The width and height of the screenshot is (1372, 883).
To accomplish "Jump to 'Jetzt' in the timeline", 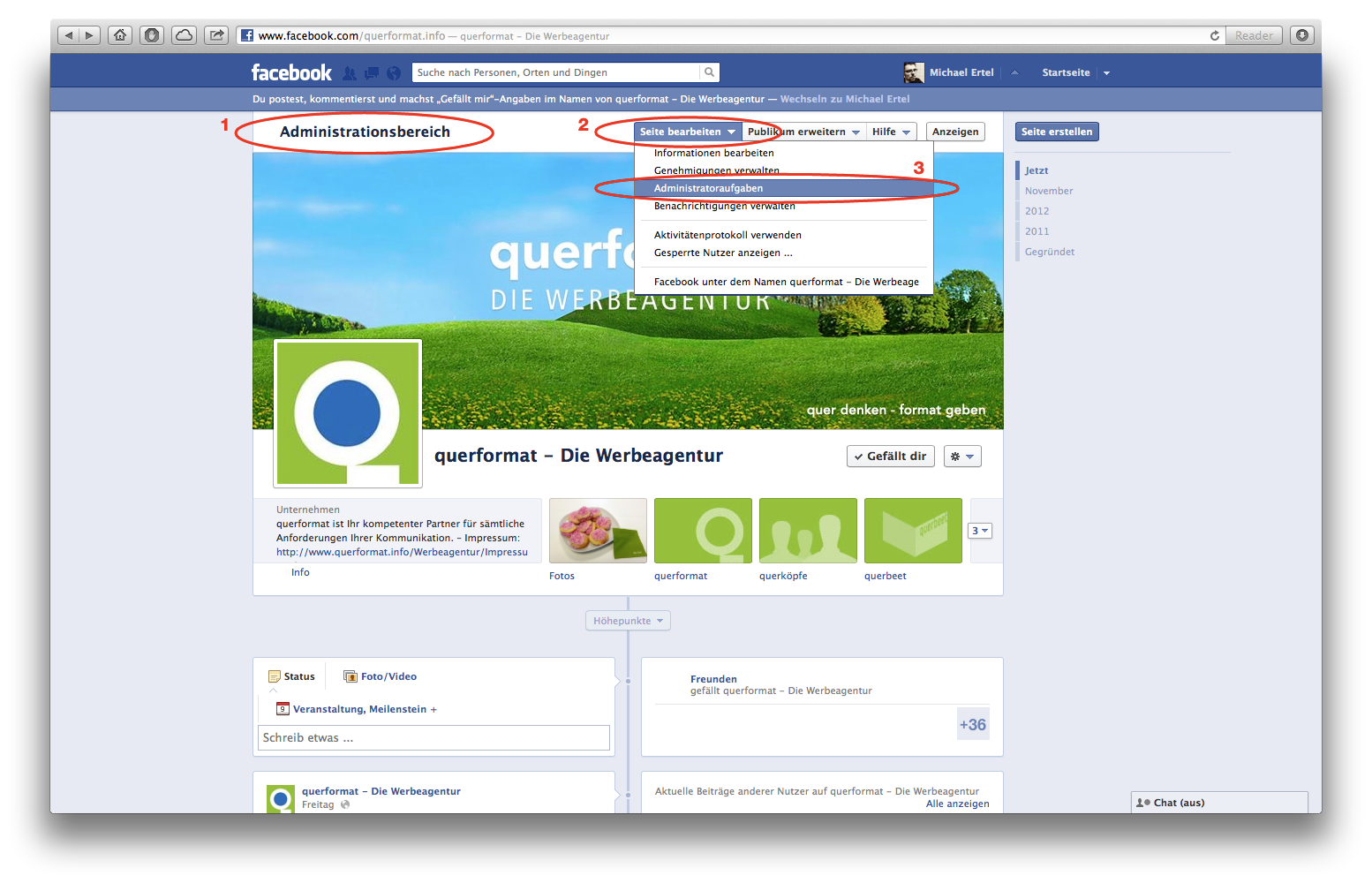I will [1037, 170].
